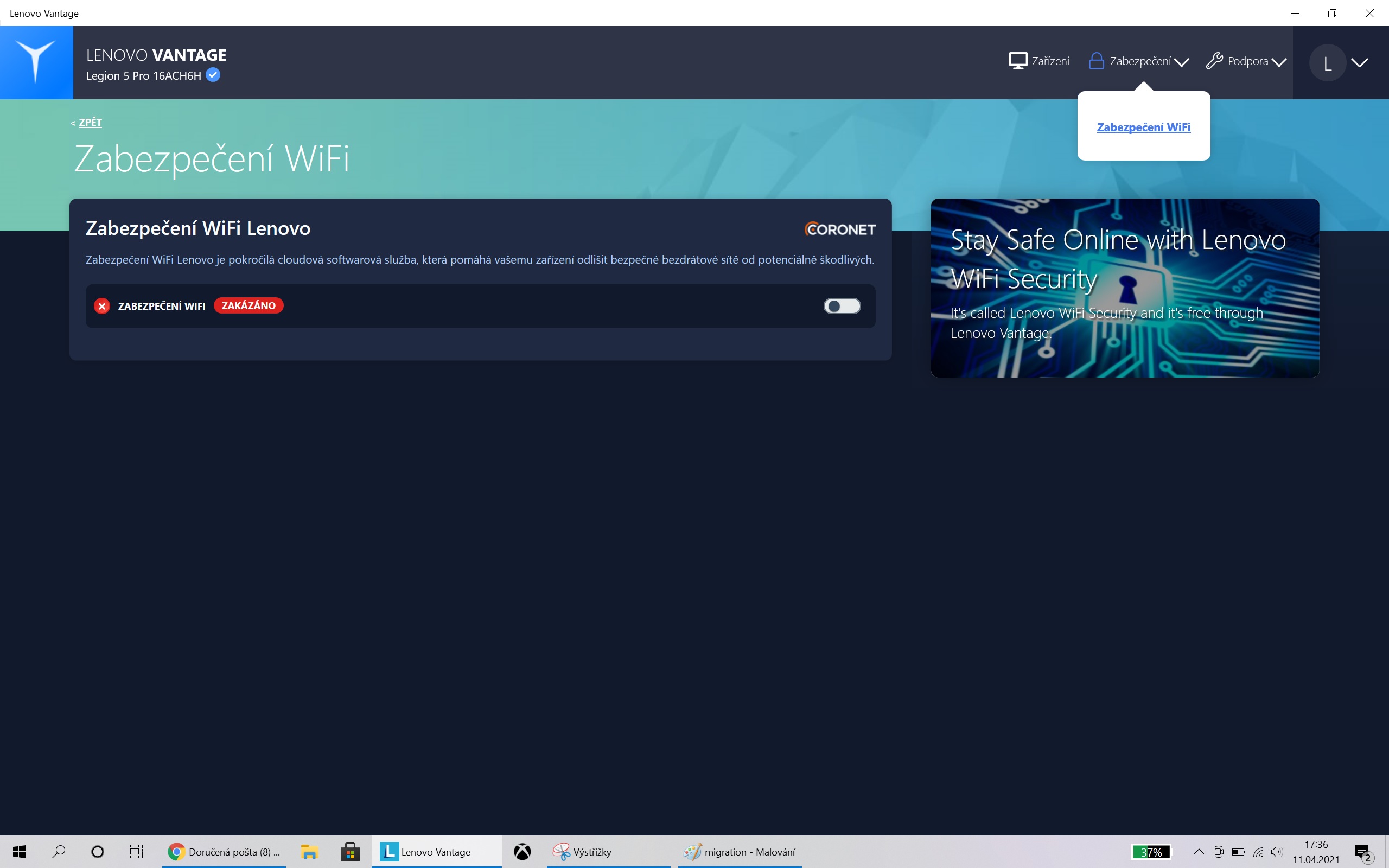The image size is (1389, 868).
Task: Click the Lenovo Vantage logo icon
Action: 36,62
